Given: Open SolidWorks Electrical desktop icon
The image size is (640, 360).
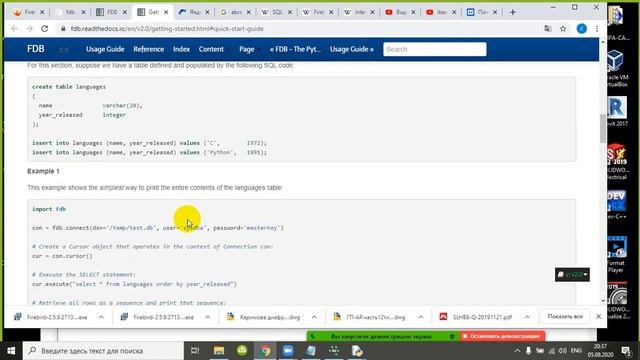Looking at the screenshot, I should point(616,161).
